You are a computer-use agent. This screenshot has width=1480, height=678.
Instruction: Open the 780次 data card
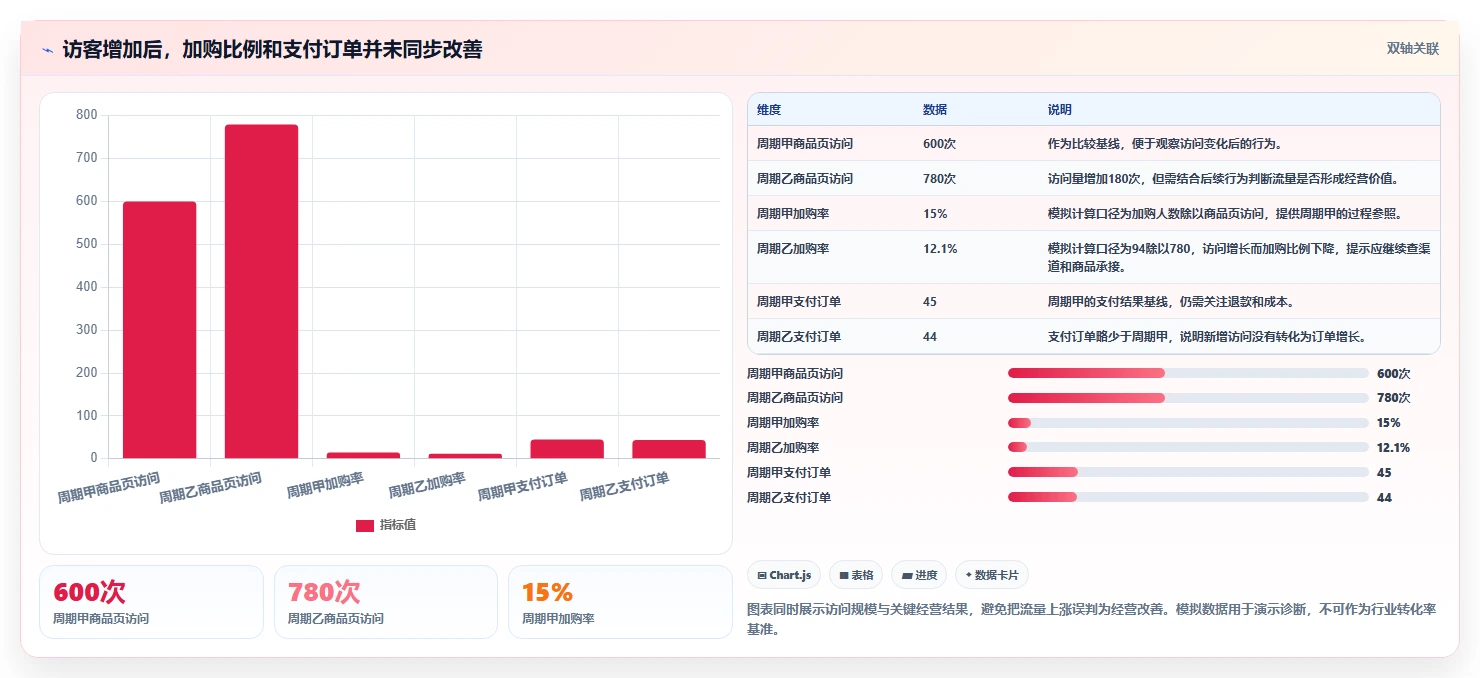[x=386, y=602]
